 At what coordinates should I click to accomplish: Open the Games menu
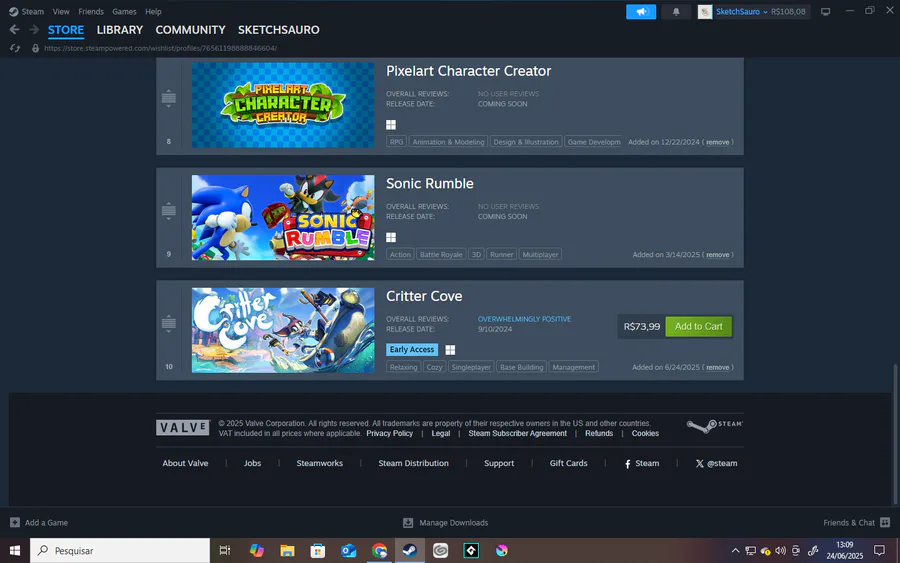pyautogui.click(x=124, y=11)
